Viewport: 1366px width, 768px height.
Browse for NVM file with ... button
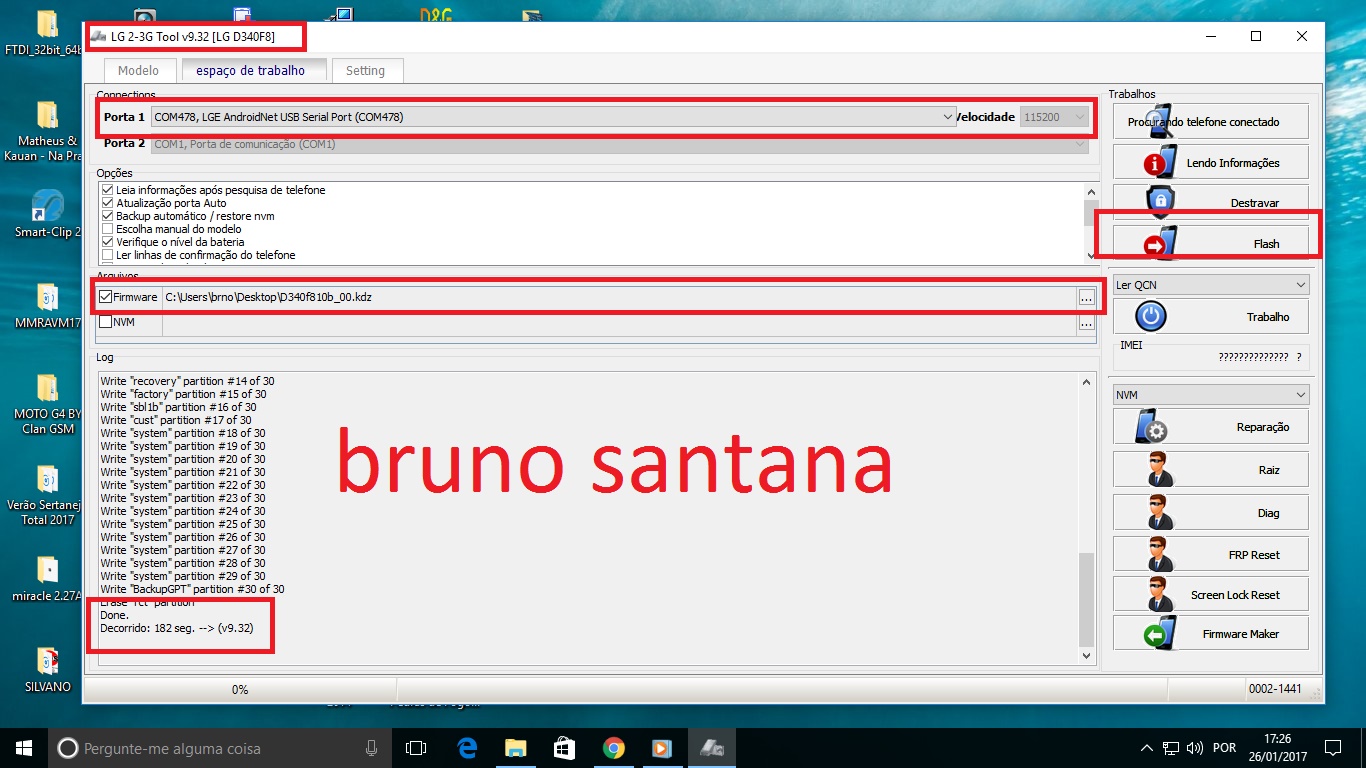(x=1086, y=323)
